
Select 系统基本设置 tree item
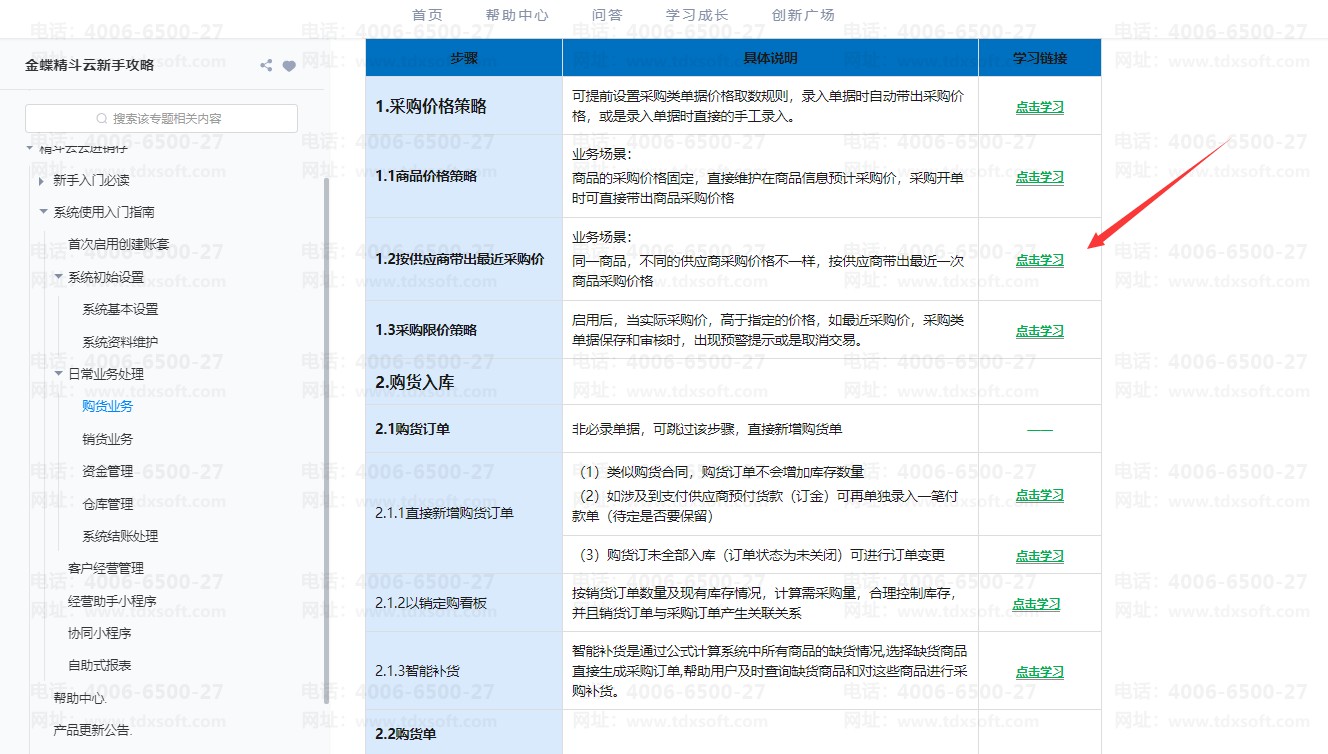(120, 309)
